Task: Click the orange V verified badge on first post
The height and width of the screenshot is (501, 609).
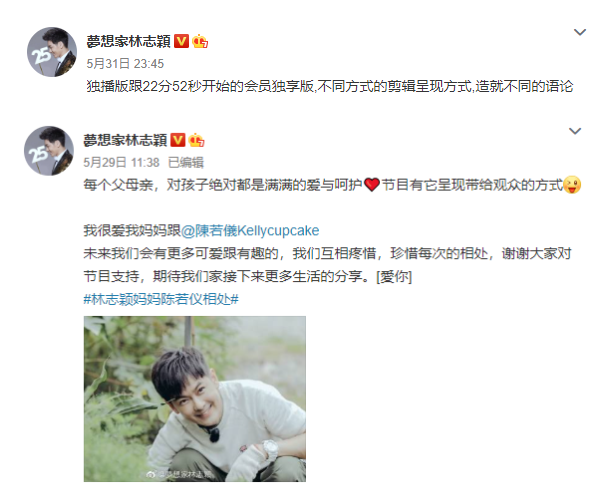Action: pyautogui.click(x=181, y=41)
